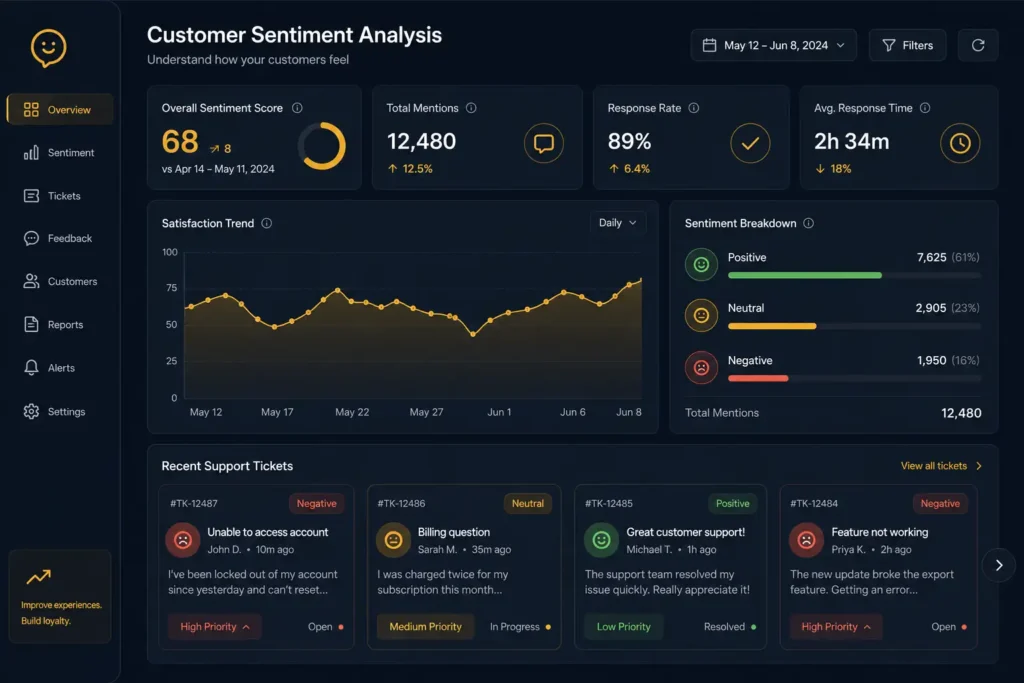
Task: Click the Improve experiences promo card
Action: tap(60, 597)
